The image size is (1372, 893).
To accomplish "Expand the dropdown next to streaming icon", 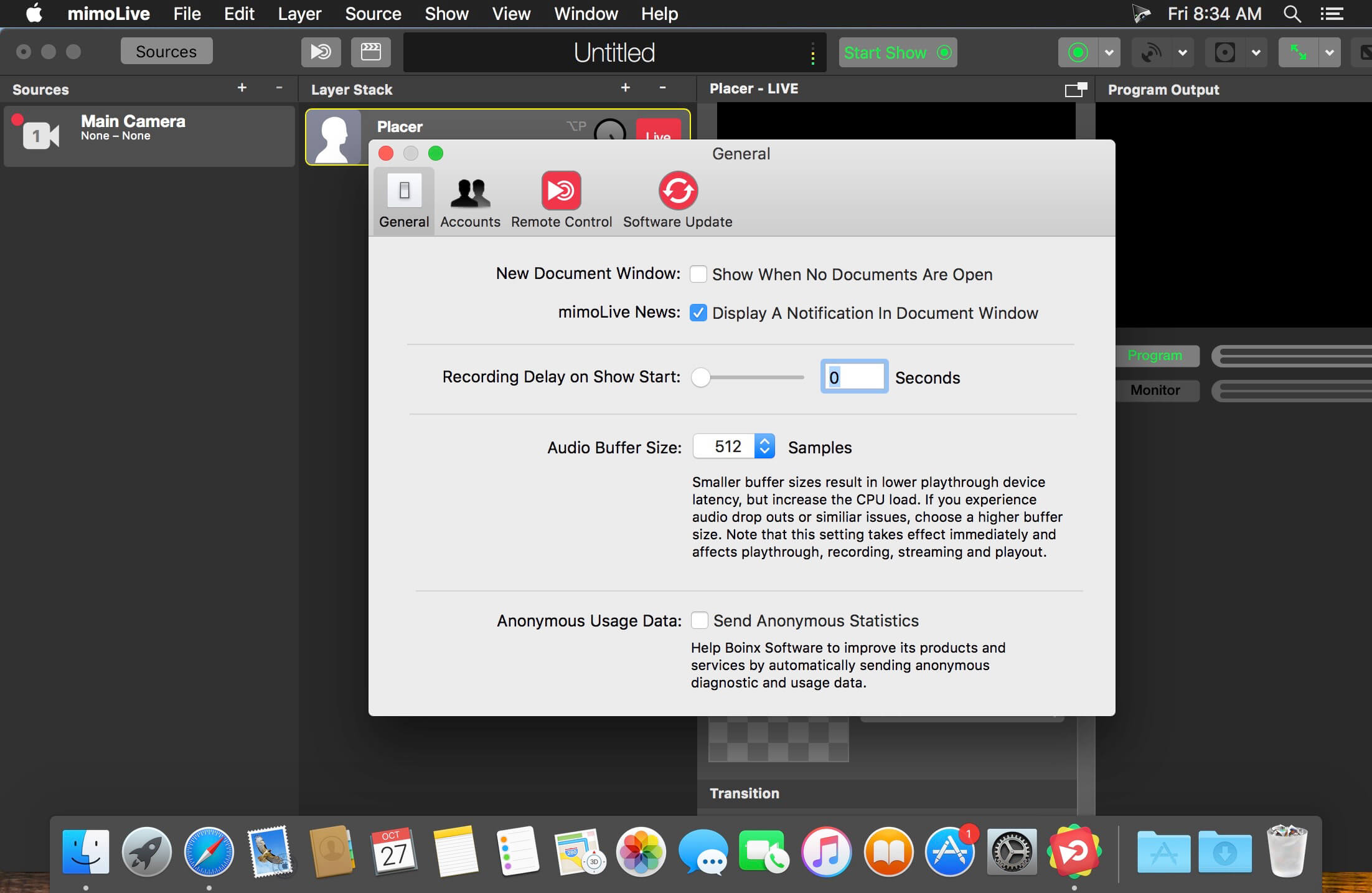I will pos(1183,52).
